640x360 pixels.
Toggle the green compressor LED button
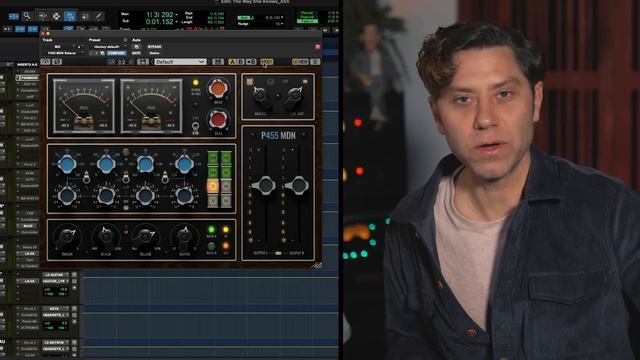click(x=211, y=229)
